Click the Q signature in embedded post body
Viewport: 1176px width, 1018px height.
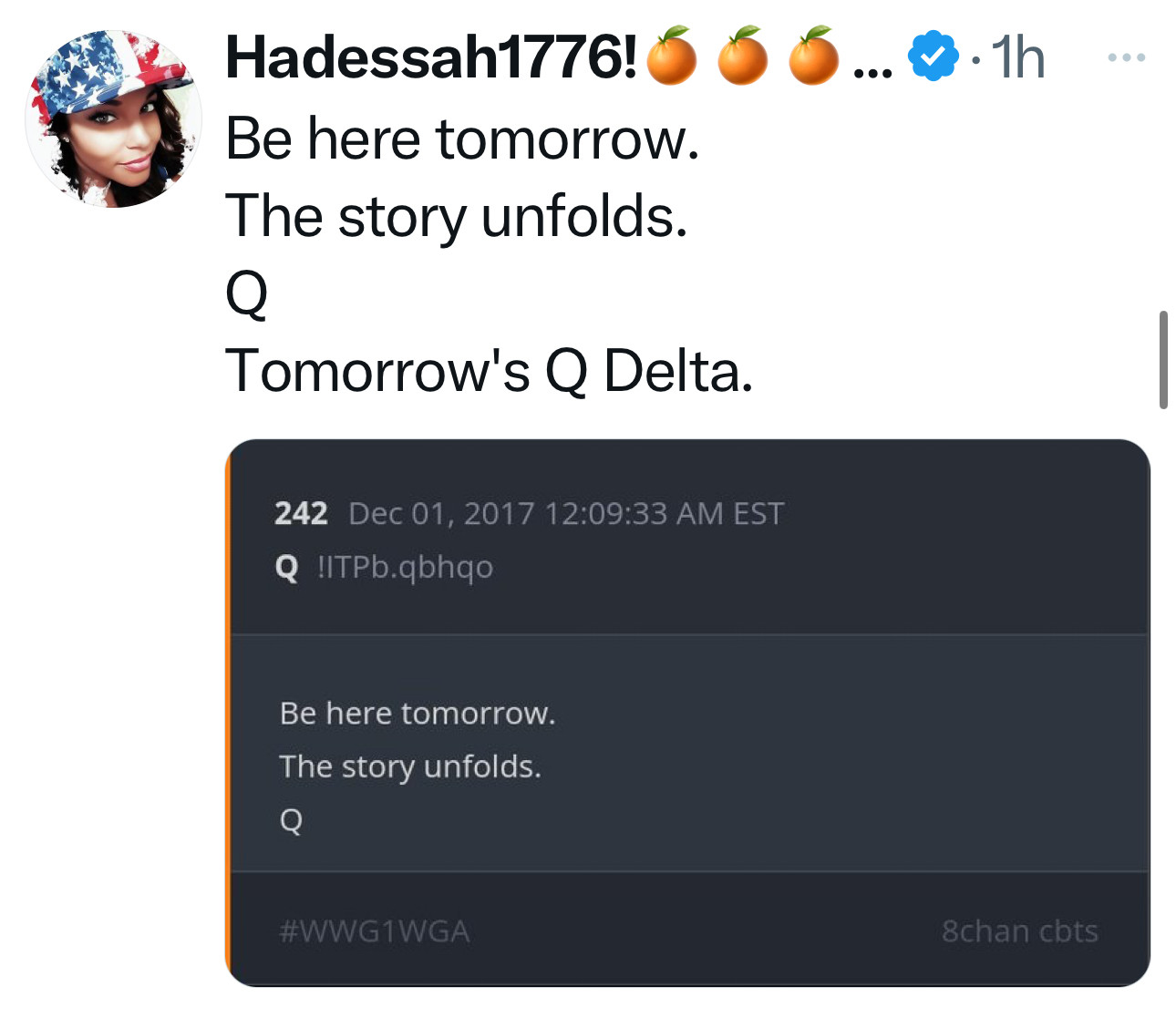coord(291,820)
